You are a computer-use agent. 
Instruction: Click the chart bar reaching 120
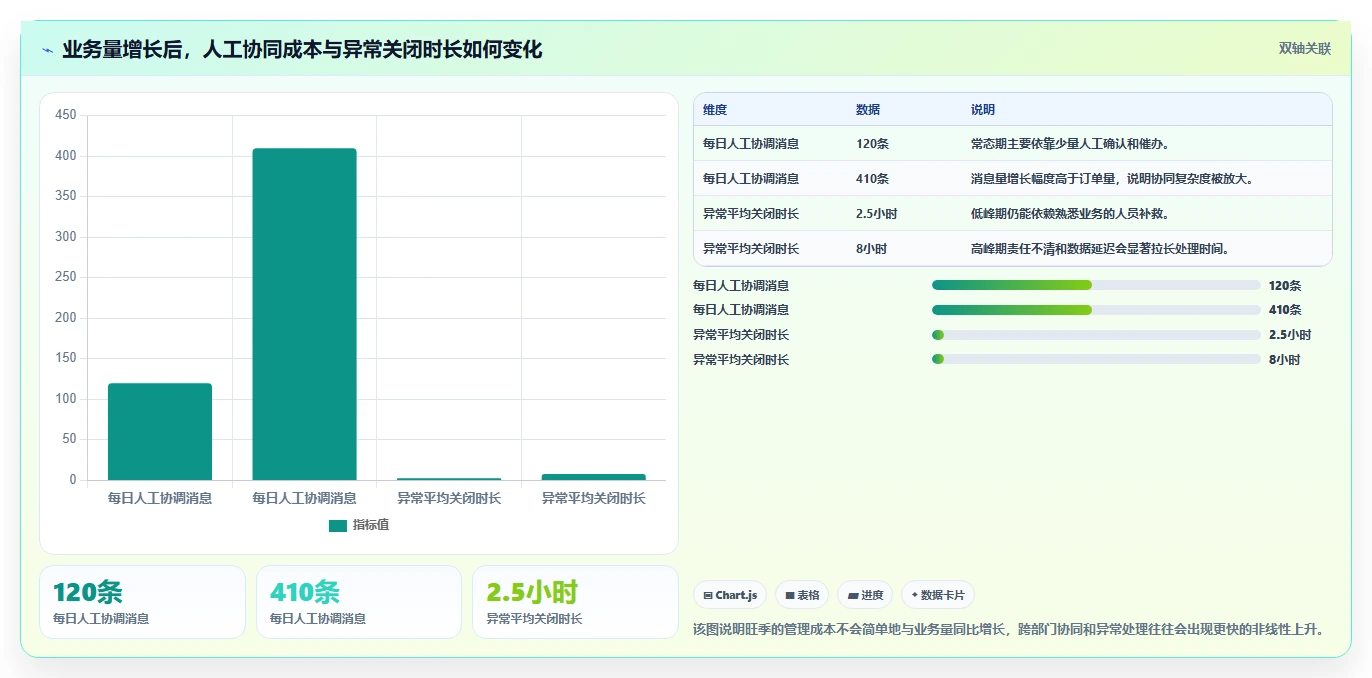pos(160,431)
